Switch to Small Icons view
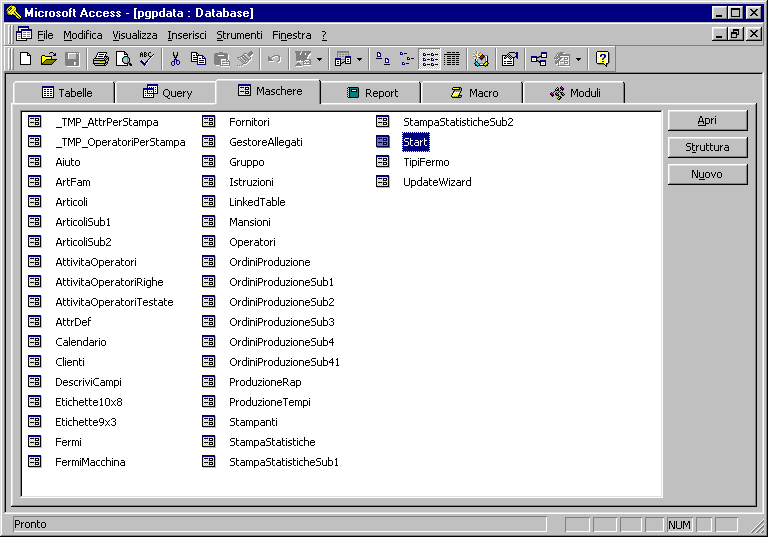Viewport: 768px width, 537px height. (406, 59)
